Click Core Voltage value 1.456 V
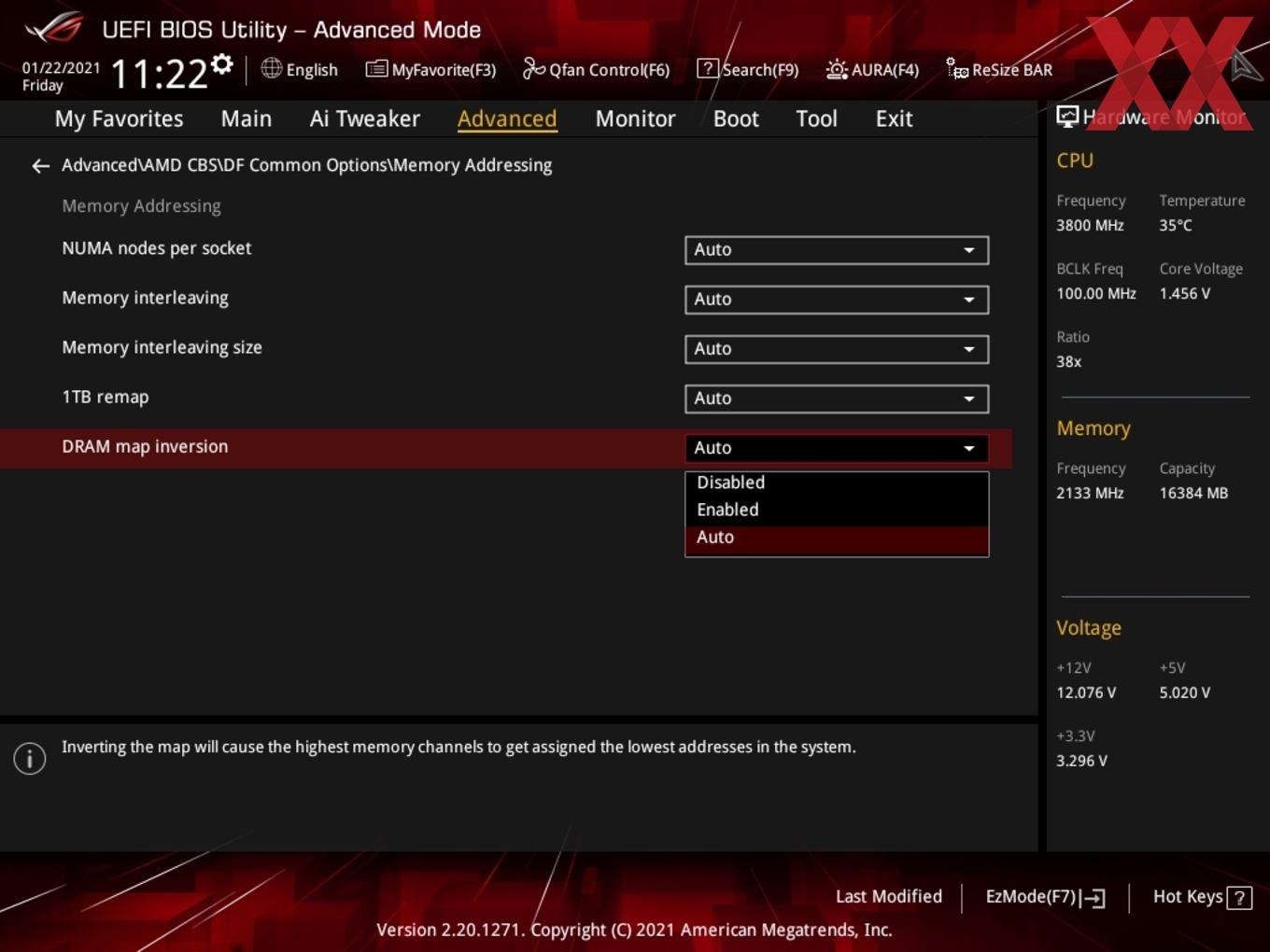The image size is (1270, 952). (x=1184, y=293)
